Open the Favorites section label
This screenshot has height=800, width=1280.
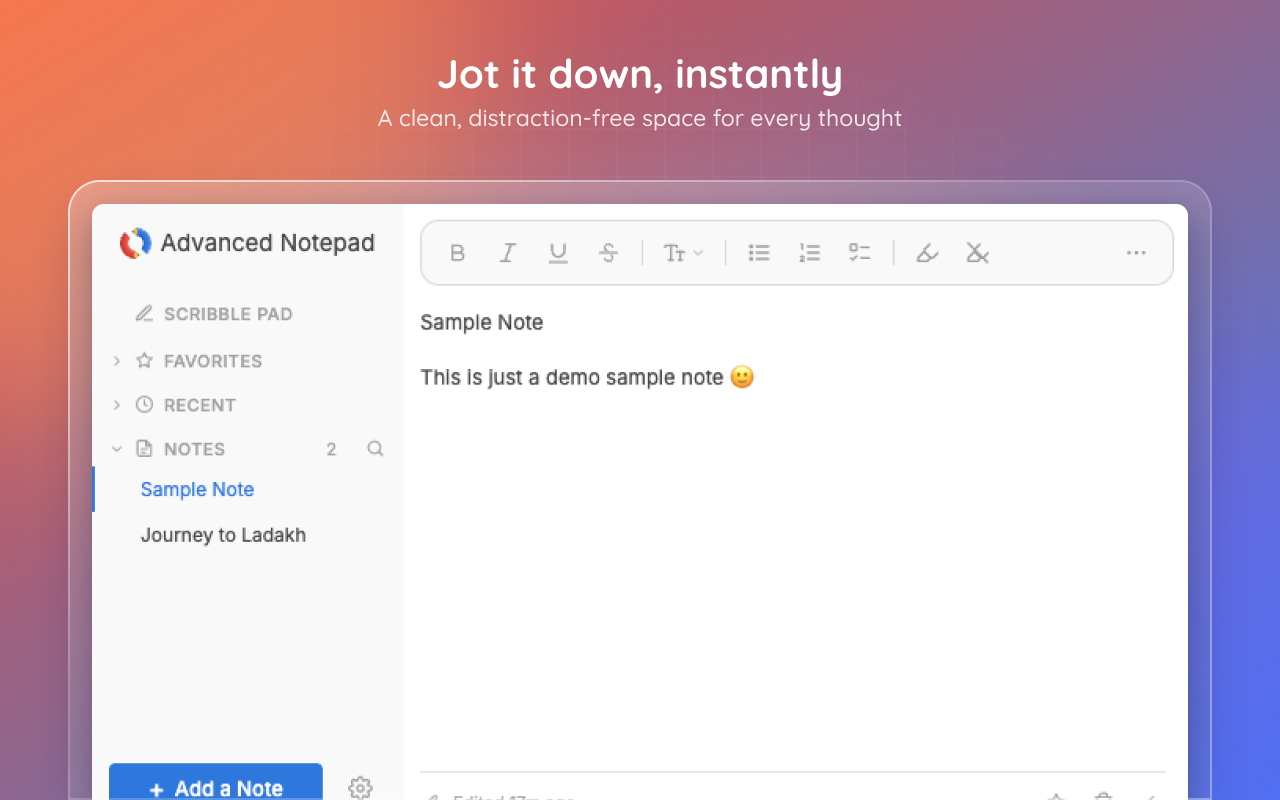pos(213,361)
